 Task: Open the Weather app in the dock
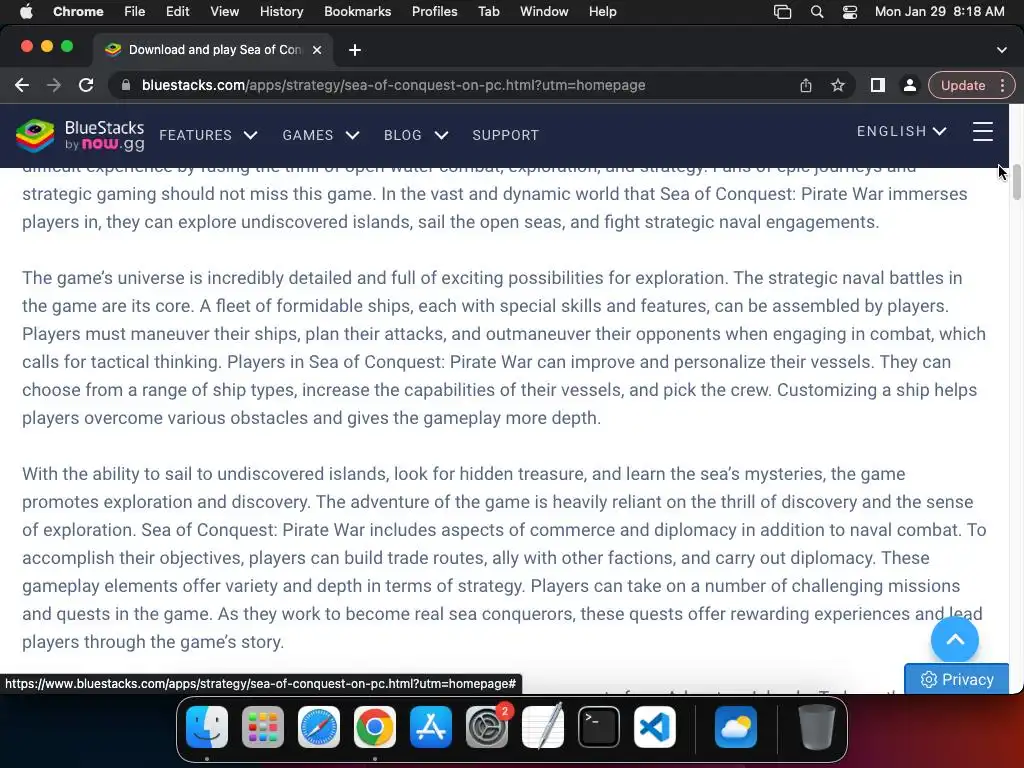736,727
